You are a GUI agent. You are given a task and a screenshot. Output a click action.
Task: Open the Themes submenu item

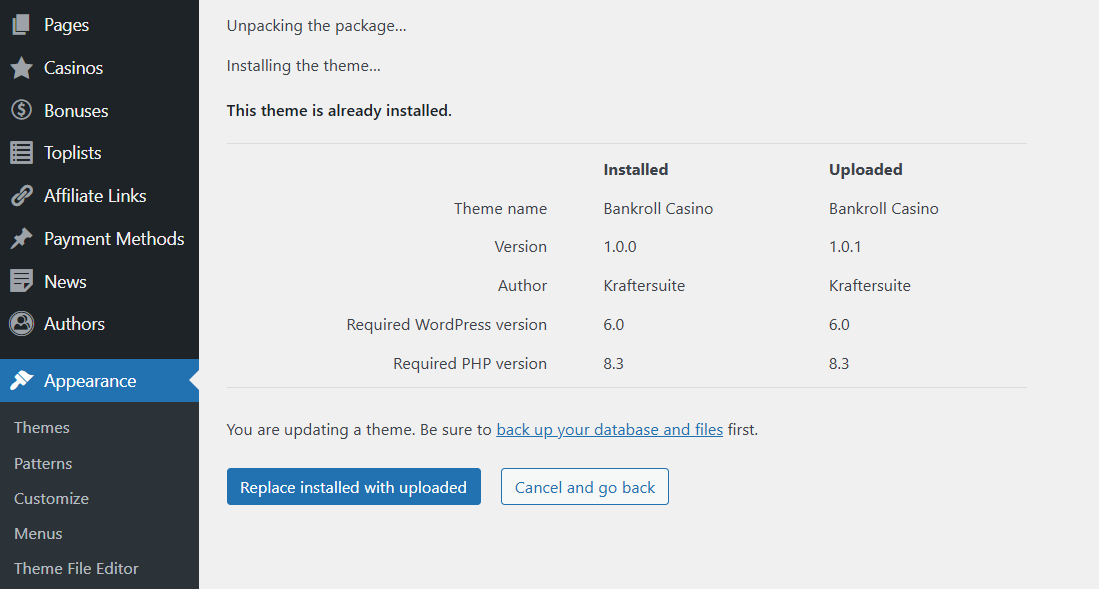click(42, 428)
